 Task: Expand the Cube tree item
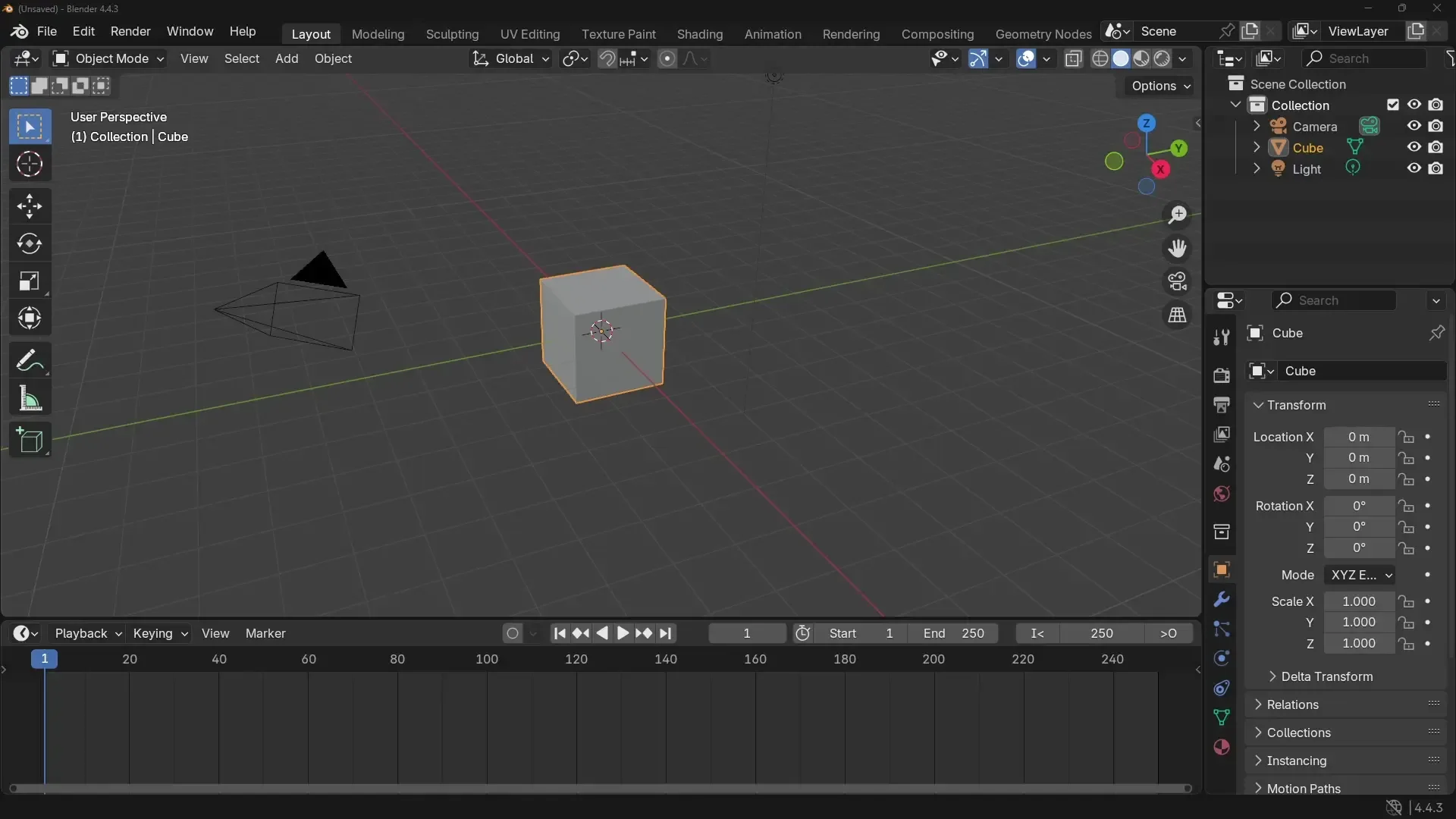click(x=1257, y=147)
